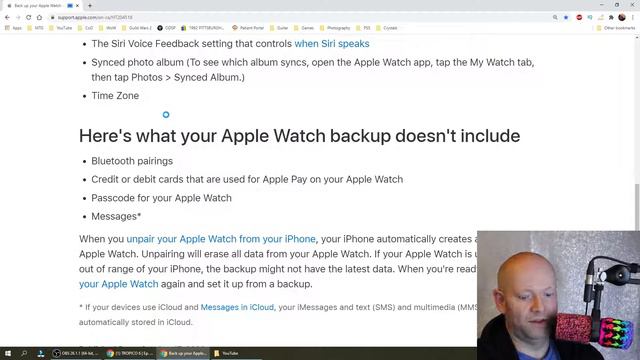Open Windows taskbar search

(x=24, y=353)
